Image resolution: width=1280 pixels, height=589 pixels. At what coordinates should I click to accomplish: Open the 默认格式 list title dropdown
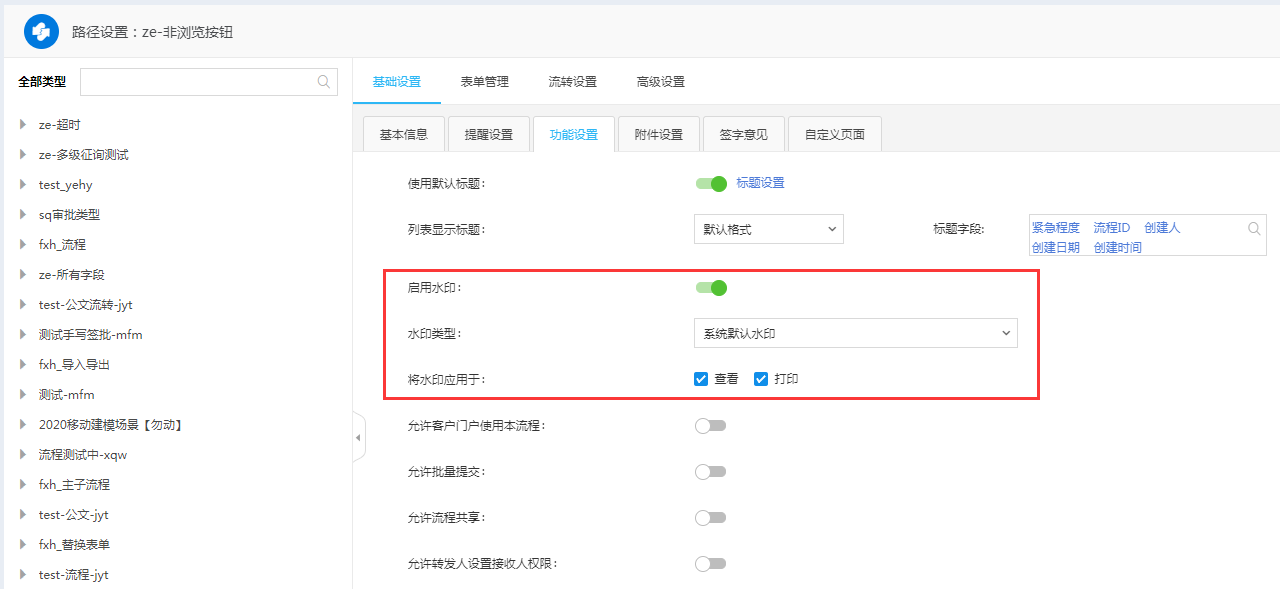(x=768, y=229)
